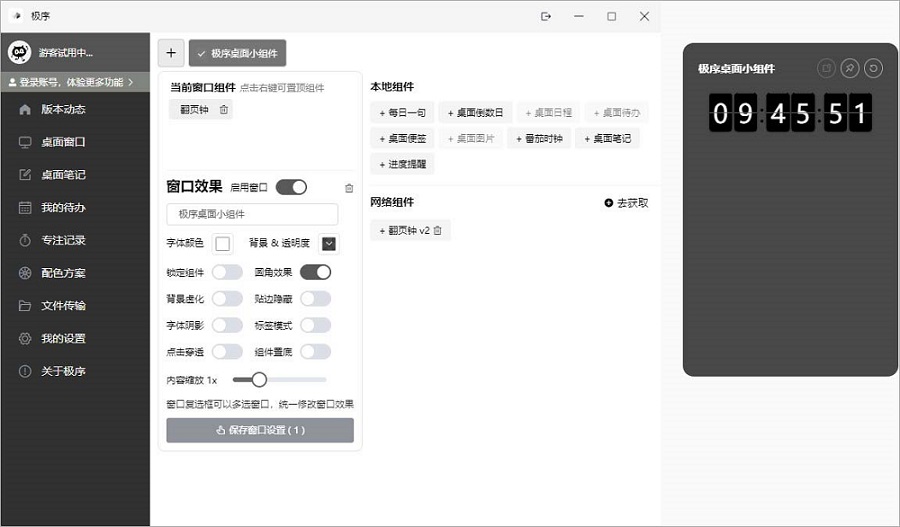
Task: Click the trash icon beside 窗口效果
Action: point(349,188)
